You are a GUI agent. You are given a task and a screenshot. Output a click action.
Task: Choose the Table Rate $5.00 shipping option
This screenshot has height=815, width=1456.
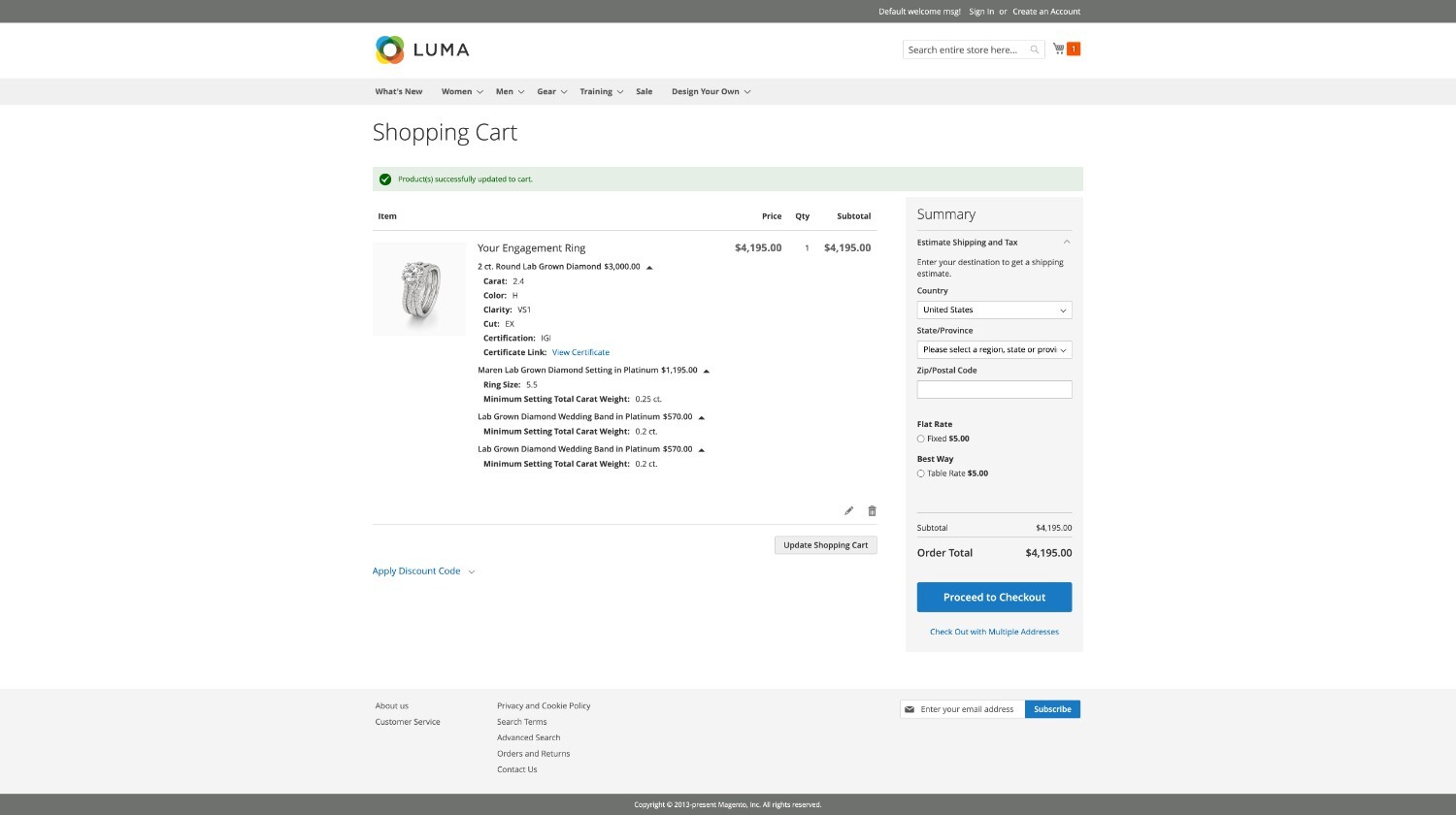point(920,473)
